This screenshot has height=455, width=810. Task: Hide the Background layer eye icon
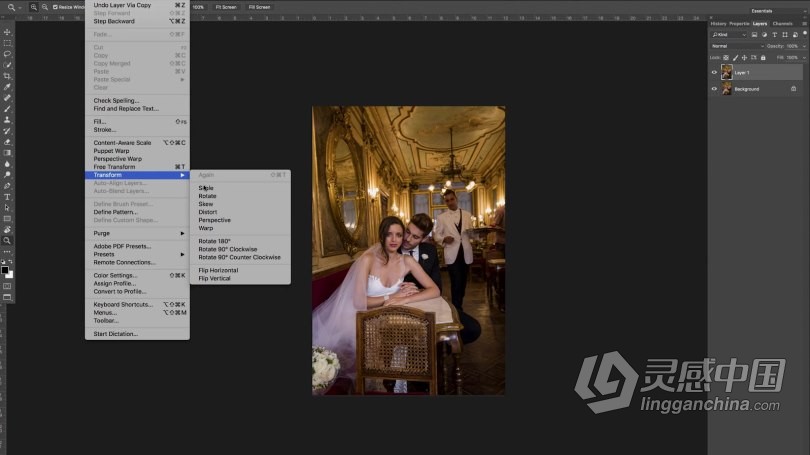pyautogui.click(x=714, y=89)
